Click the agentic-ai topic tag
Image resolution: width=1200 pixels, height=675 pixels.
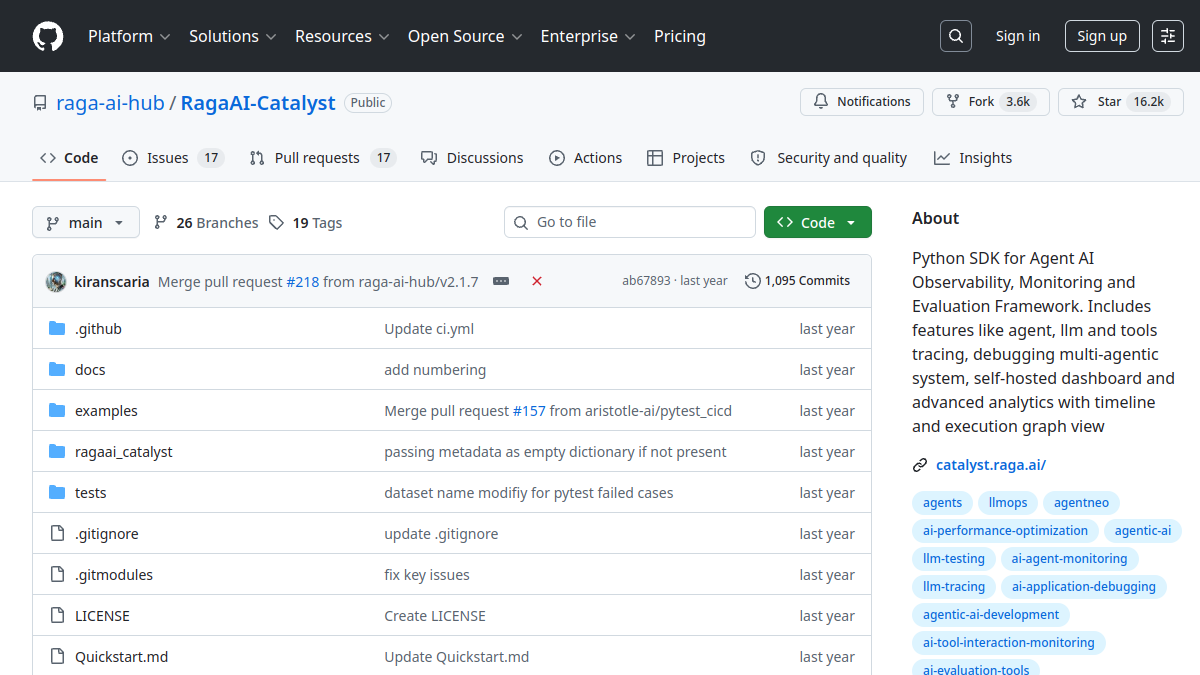[1143, 531]
